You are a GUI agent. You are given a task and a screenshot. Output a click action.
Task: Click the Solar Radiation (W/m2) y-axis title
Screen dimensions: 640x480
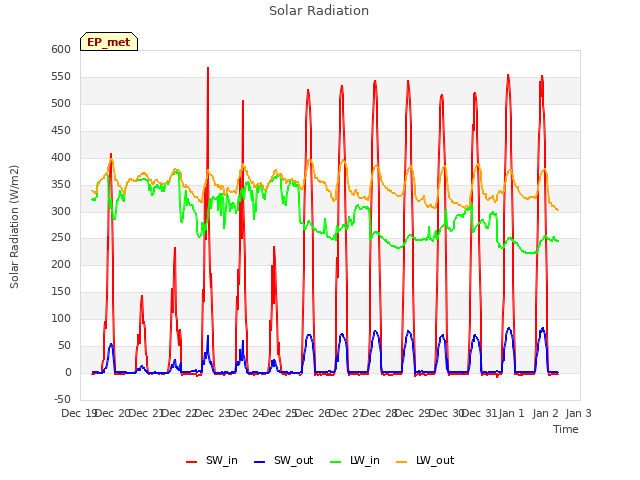click(14, 227)
